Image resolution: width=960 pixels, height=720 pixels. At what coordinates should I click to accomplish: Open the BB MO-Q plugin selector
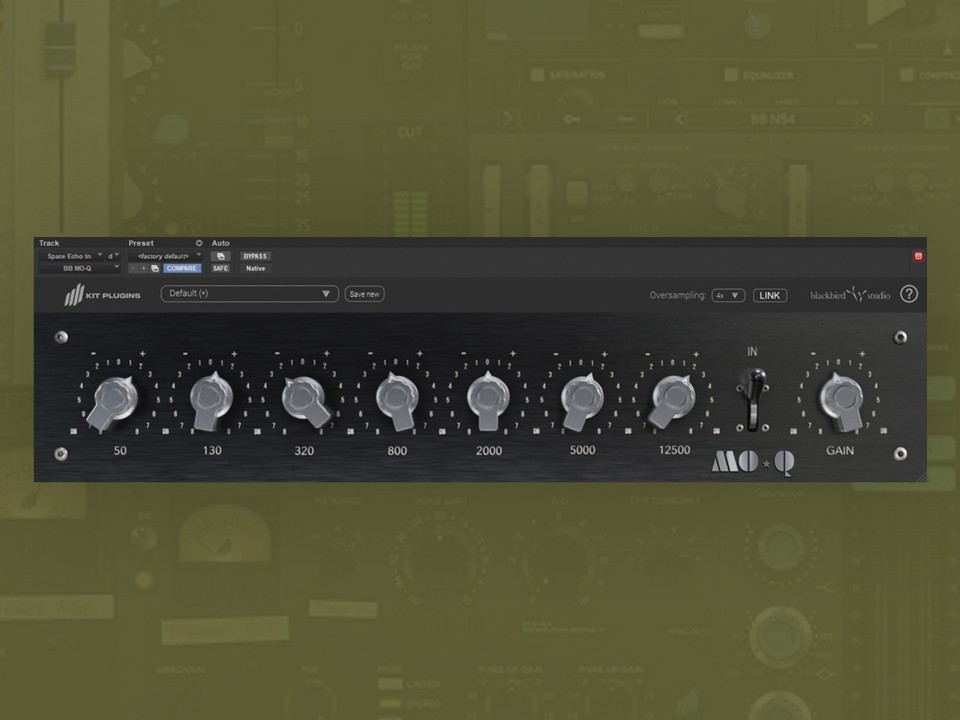(80, 268)
